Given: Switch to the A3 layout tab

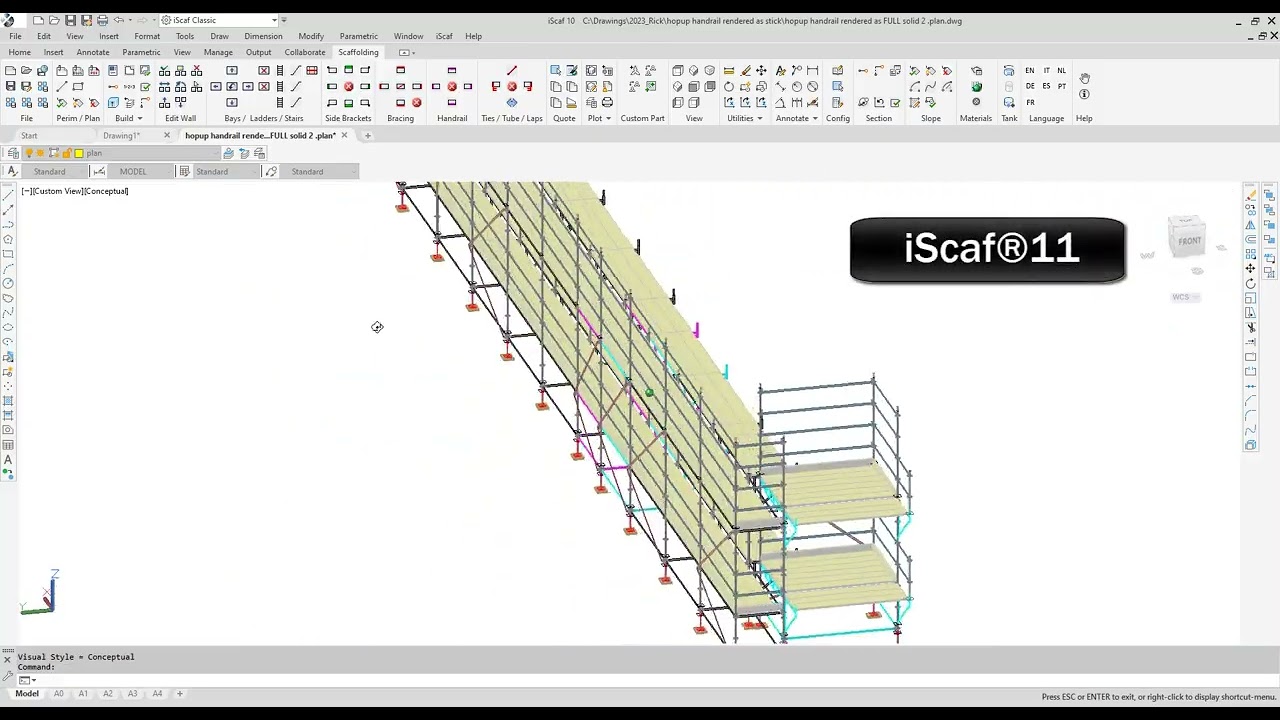Looking at the screenshot, I should pos(132,693).
